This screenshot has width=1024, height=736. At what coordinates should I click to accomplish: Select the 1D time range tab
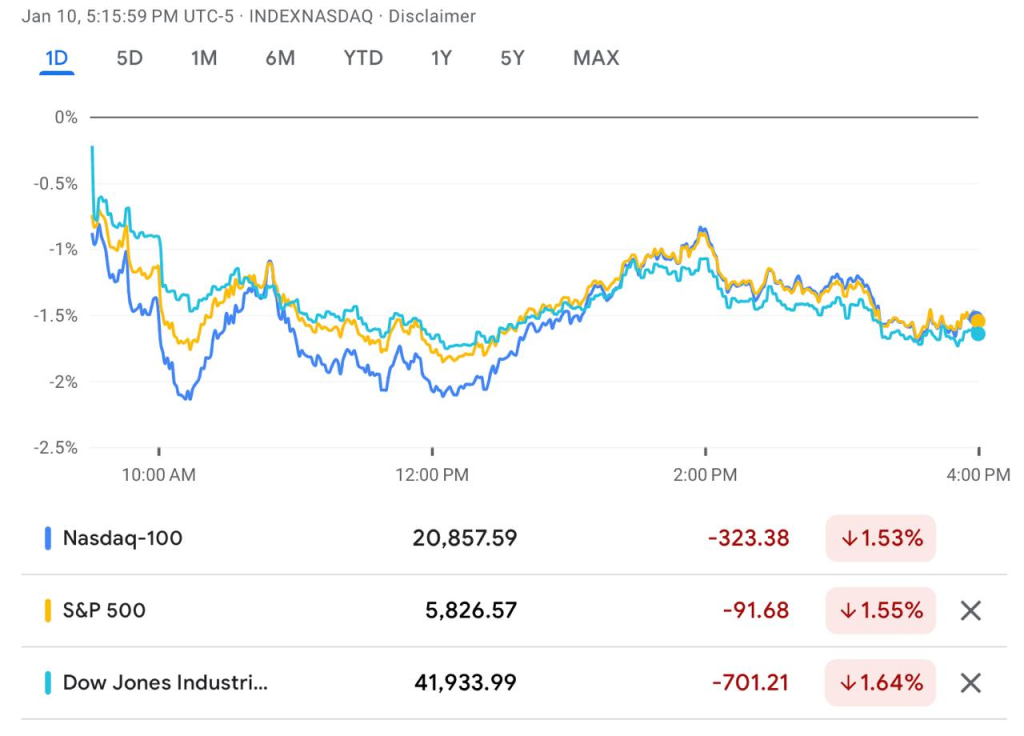point(56,58)
